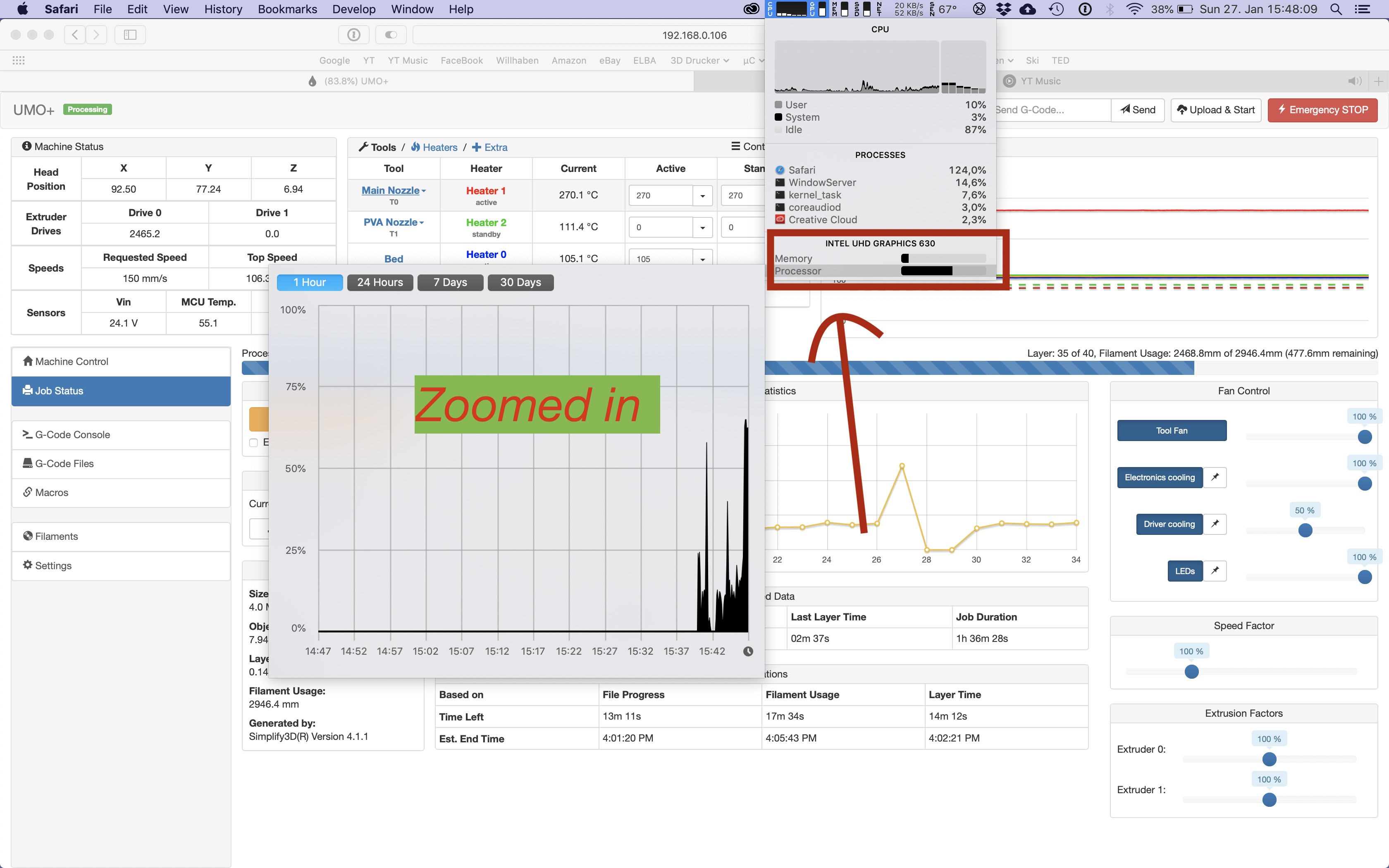
Task: Expand the µC bookmarks folder
Action: (754, 60)
